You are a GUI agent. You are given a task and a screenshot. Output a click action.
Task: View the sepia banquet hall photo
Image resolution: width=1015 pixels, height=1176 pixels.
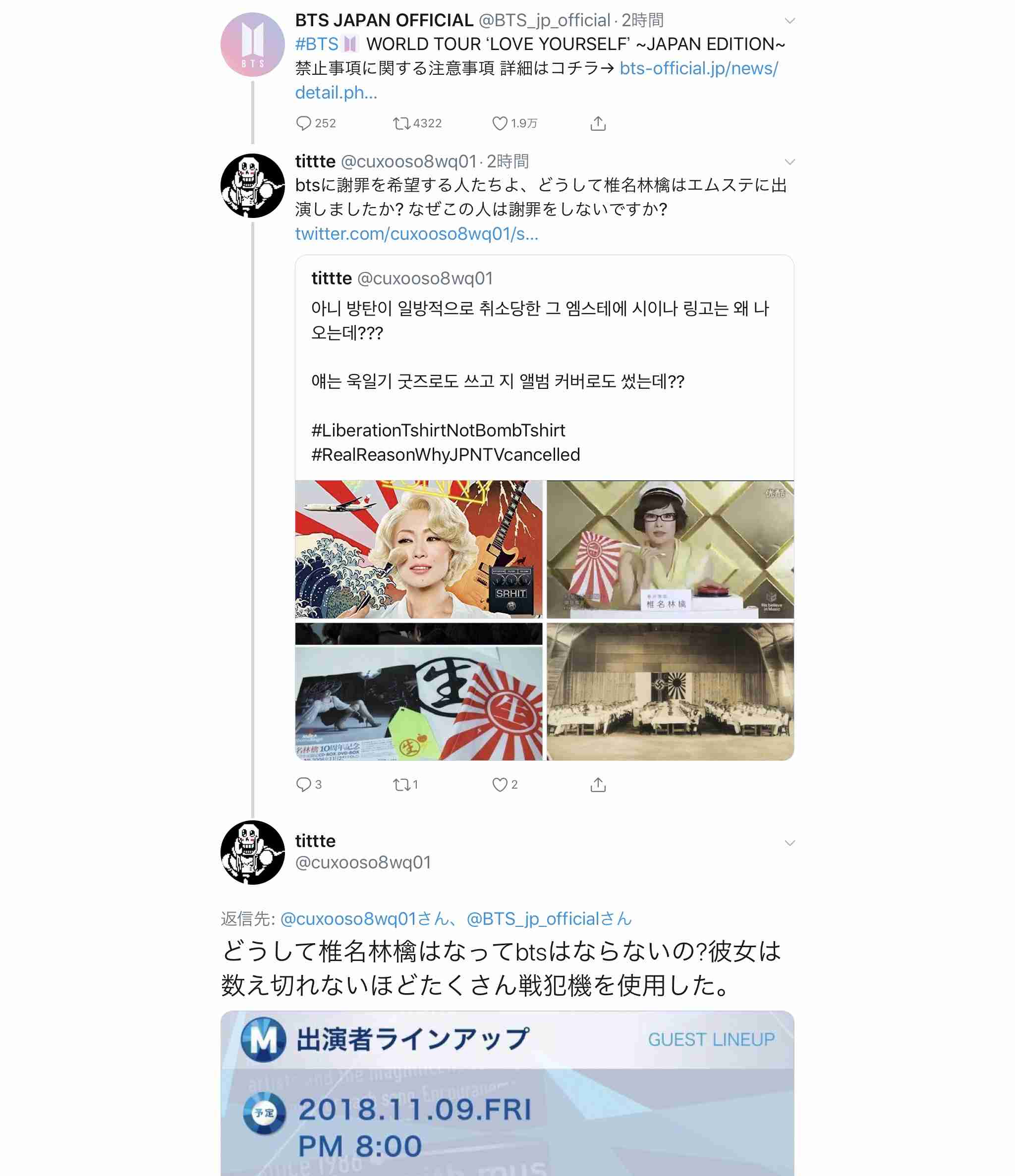click(670, 692)
